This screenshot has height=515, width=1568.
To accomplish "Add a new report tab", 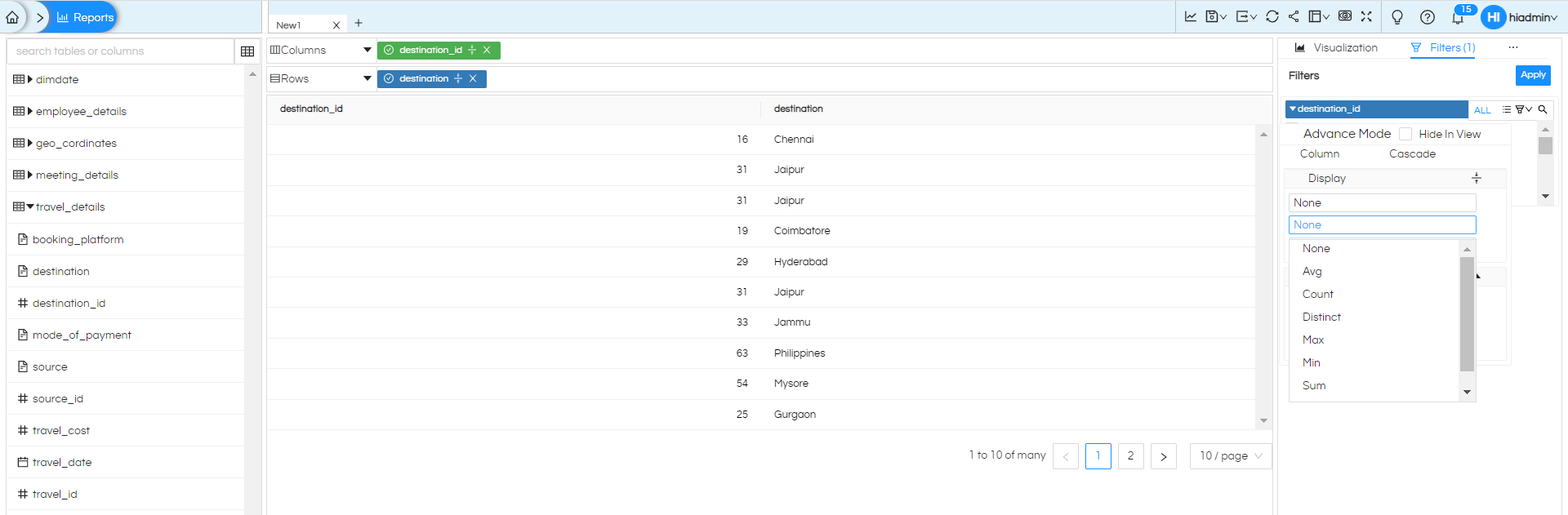I will click(359, 23).
